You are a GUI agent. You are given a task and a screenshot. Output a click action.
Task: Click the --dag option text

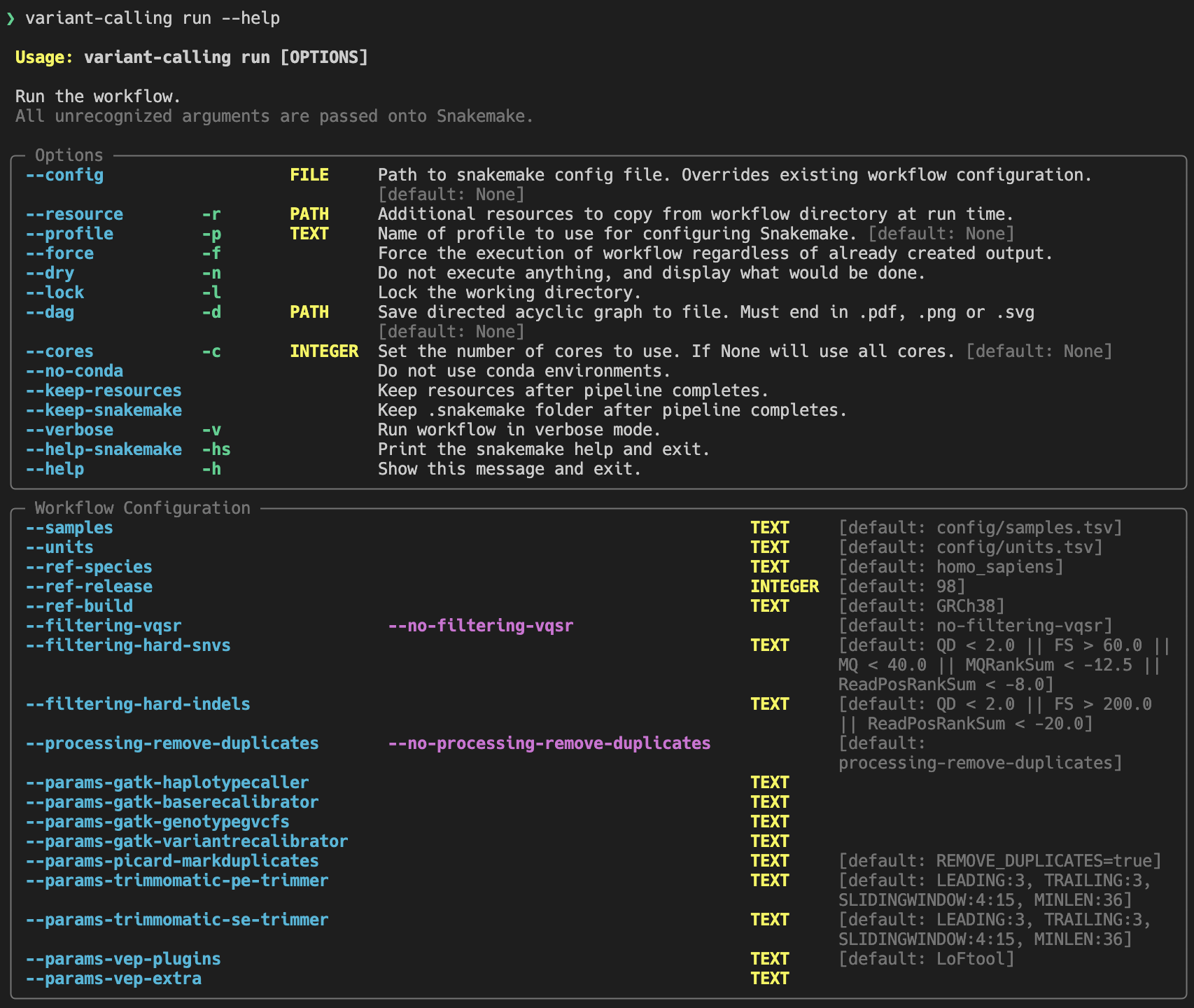[x=50, y=312]
